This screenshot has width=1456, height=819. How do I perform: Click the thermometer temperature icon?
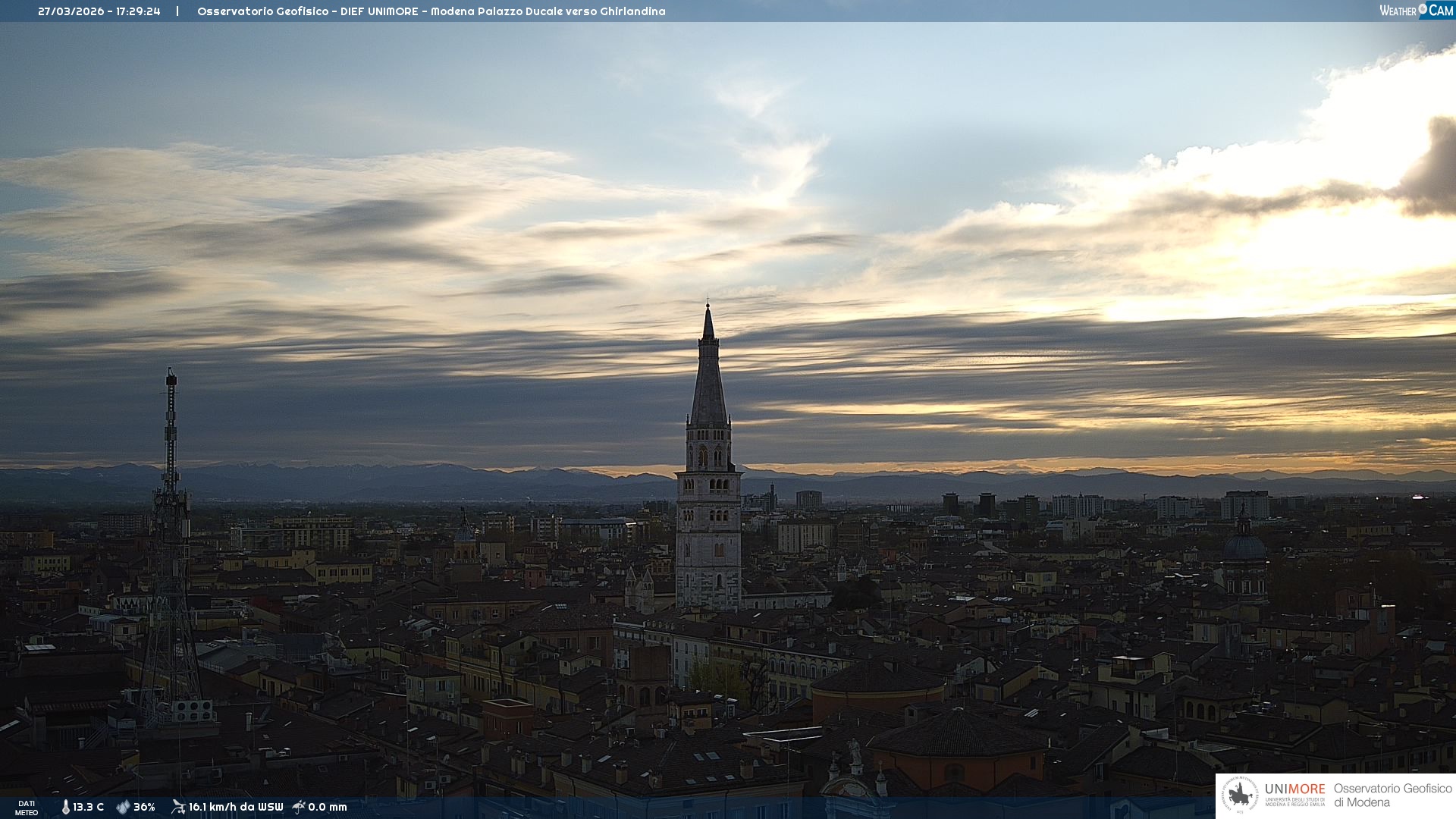click(x=65, y=807)
